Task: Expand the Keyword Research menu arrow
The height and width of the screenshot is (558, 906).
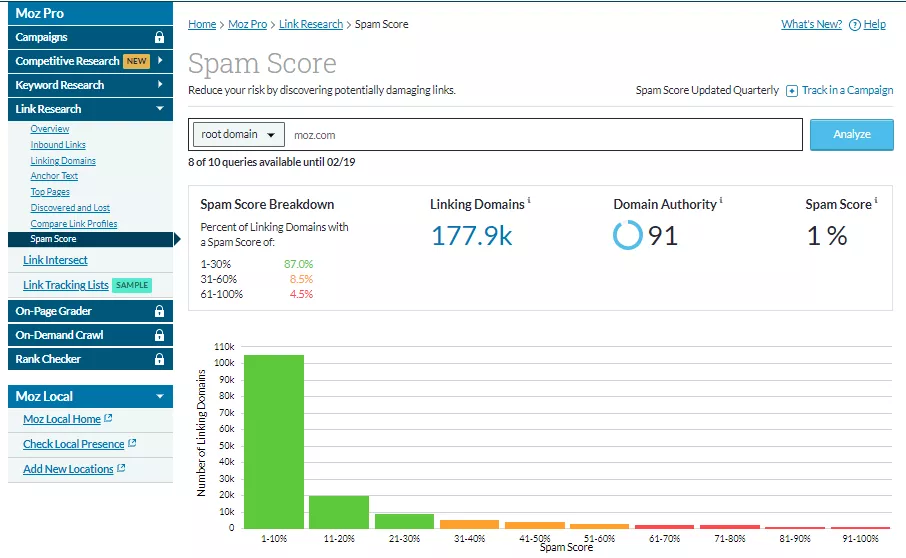Action: click(x=160, y=84)
